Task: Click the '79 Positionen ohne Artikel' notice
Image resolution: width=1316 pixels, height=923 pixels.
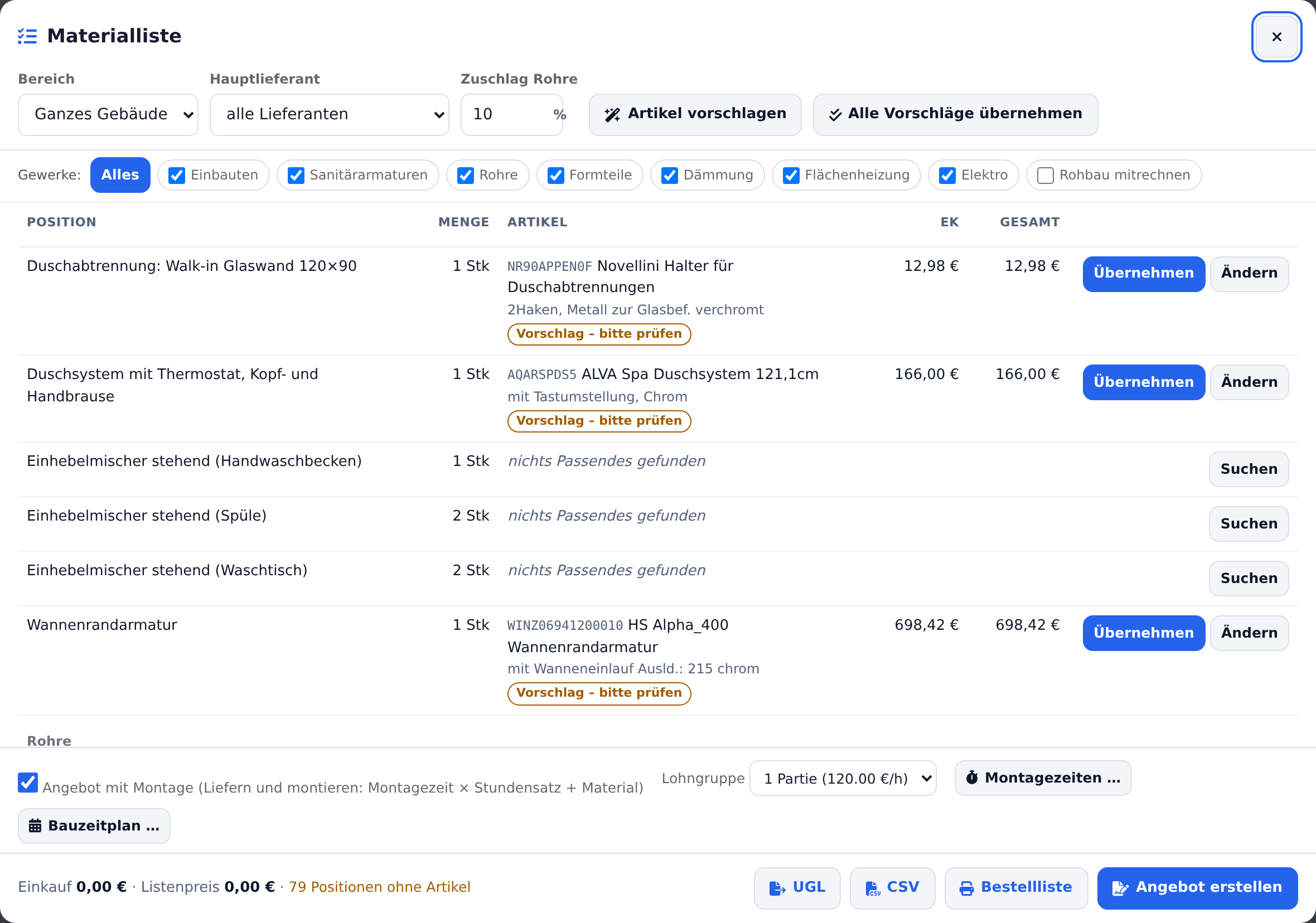Action: pos(379,887)
